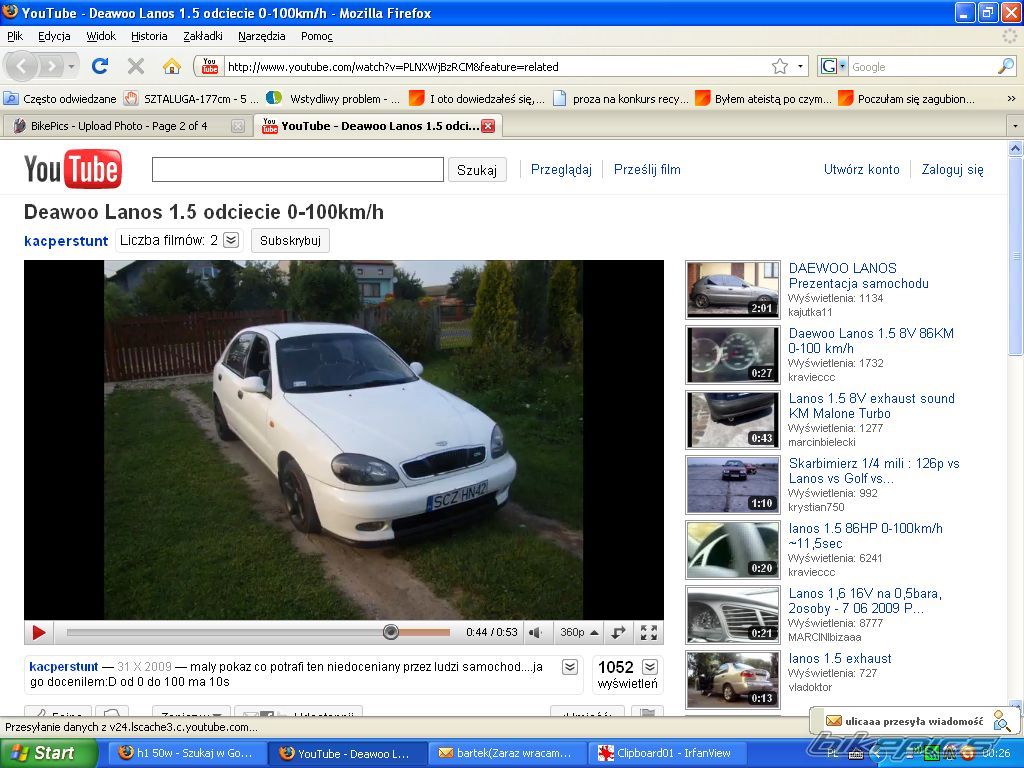
Task: Open the Przeglądaj link
Action: coord(561,170)
